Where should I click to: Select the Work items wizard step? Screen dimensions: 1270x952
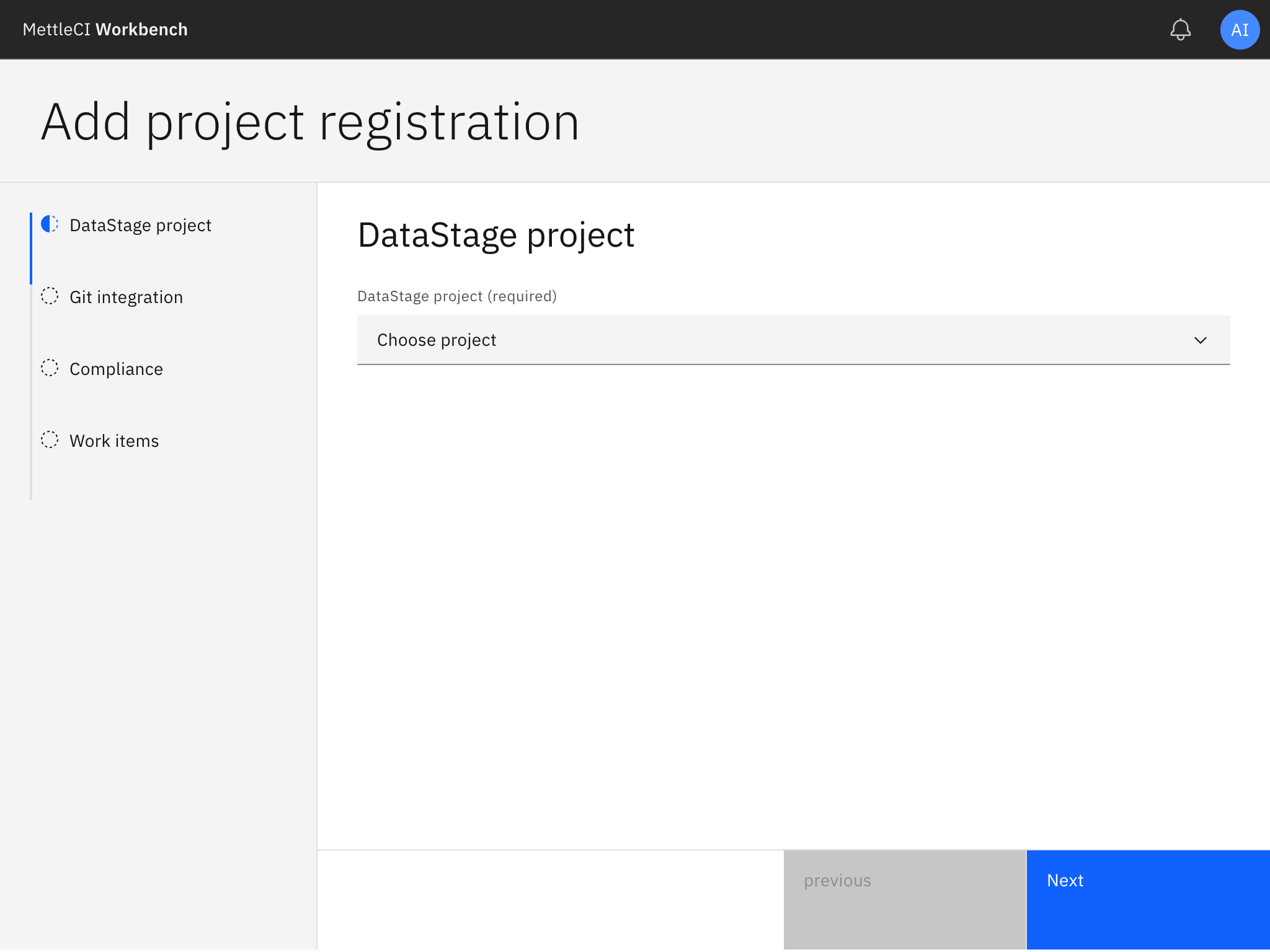(x=114, y=440)
